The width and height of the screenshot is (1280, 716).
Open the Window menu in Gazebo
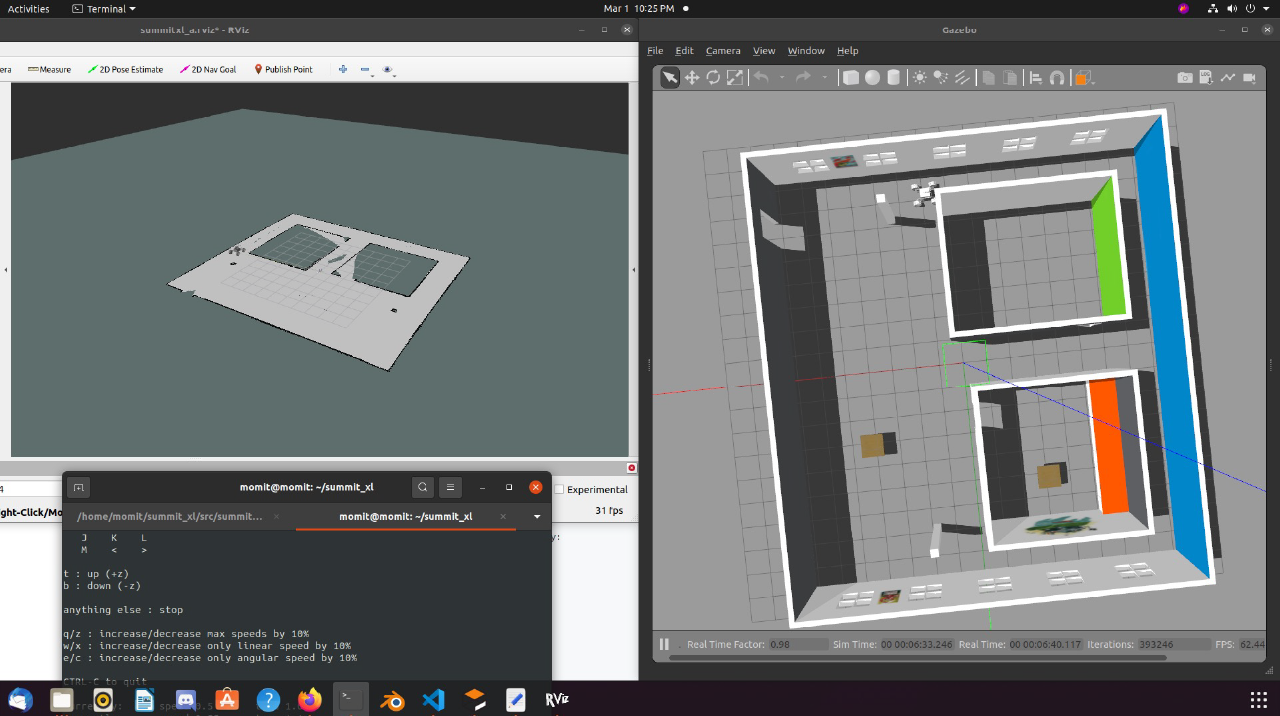coord(806,51)
